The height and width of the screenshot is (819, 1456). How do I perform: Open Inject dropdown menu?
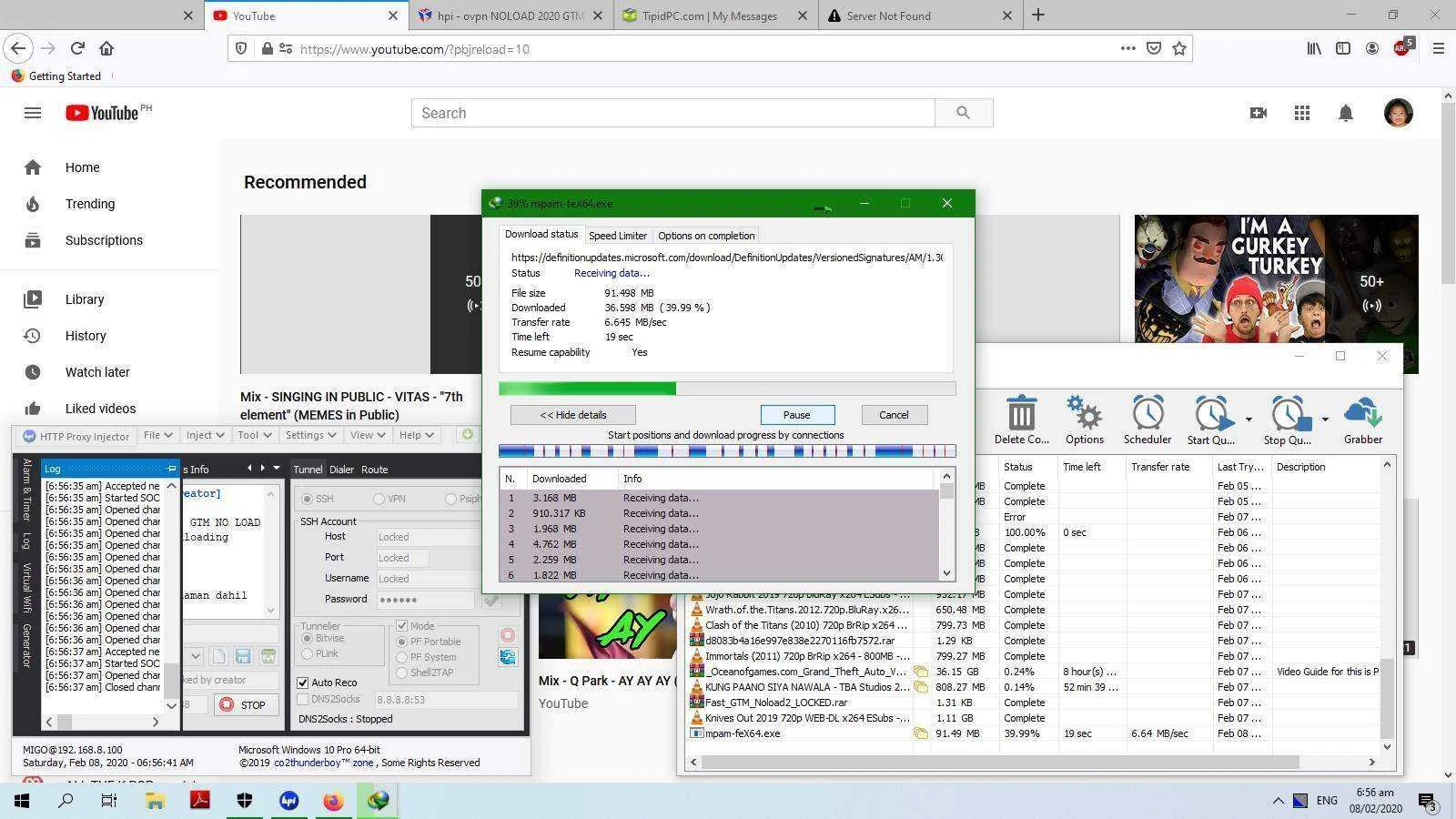pyautogui.click(x=205, y=436)
